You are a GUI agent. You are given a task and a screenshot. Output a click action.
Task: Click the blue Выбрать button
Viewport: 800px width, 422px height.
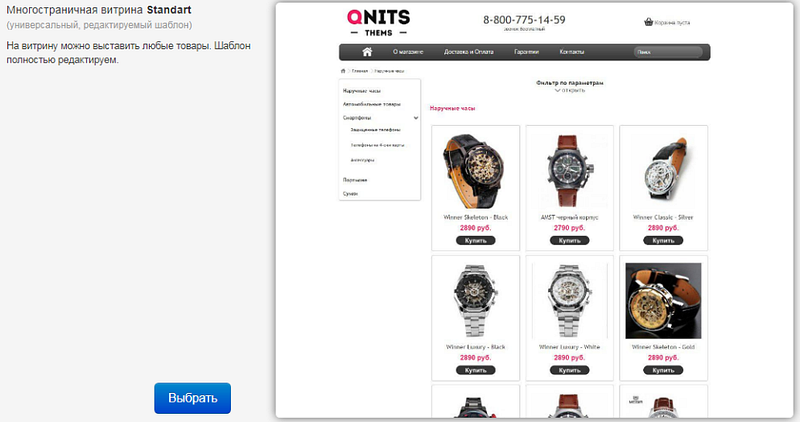point(192,398)
